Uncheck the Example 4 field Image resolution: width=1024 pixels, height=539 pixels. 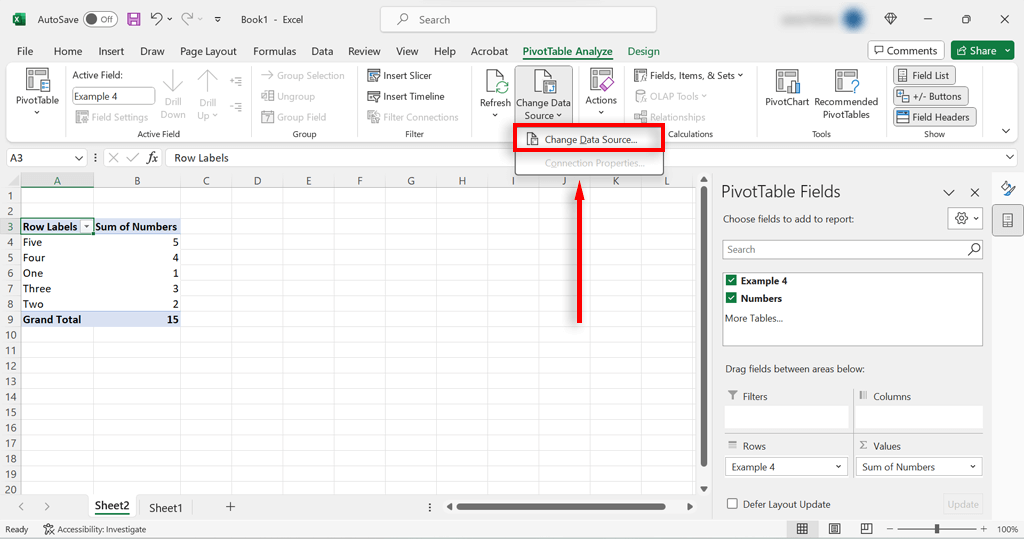[731, 280]
